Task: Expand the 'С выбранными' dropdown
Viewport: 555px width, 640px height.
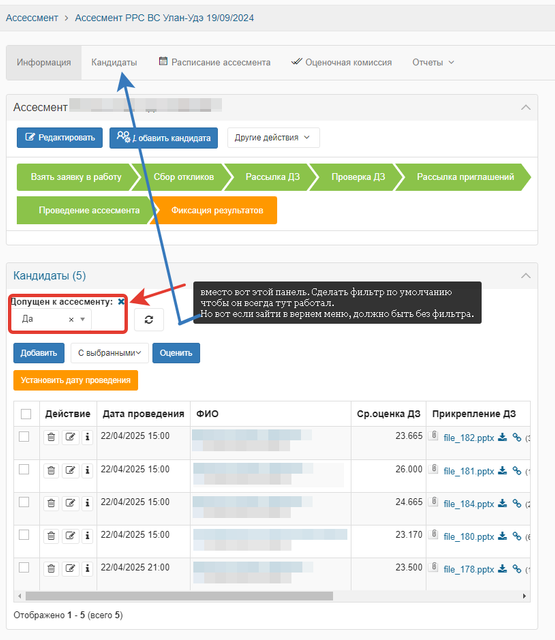Action: tap(109, 353)
